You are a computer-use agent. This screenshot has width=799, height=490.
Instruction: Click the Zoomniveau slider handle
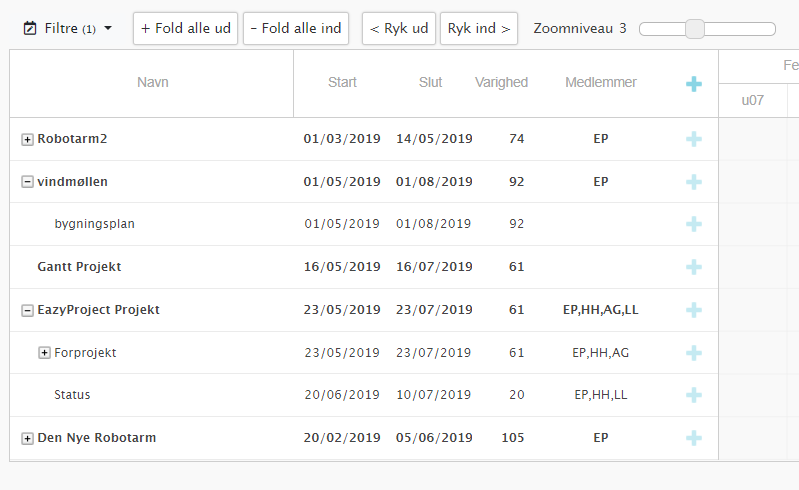tap(695, 29)
